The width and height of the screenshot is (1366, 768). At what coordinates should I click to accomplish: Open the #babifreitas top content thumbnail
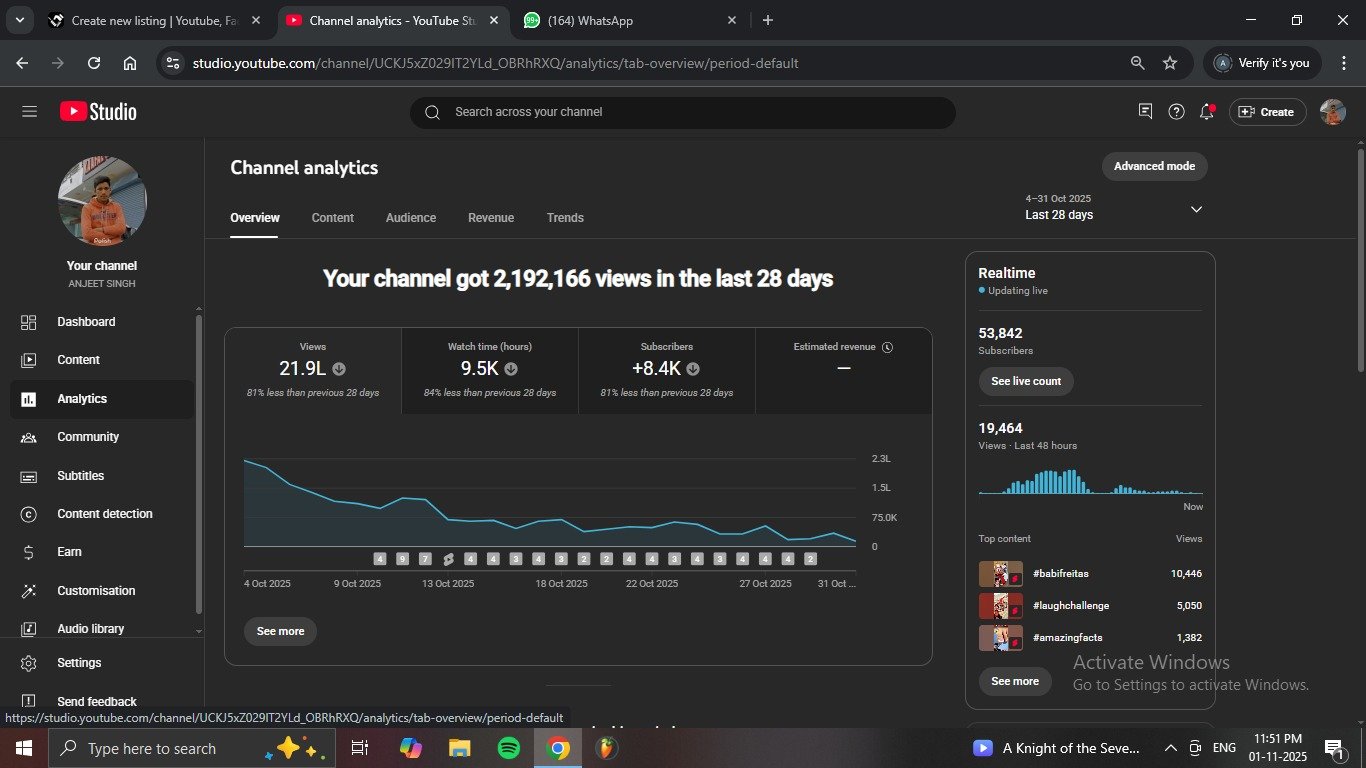[1000, 574]
